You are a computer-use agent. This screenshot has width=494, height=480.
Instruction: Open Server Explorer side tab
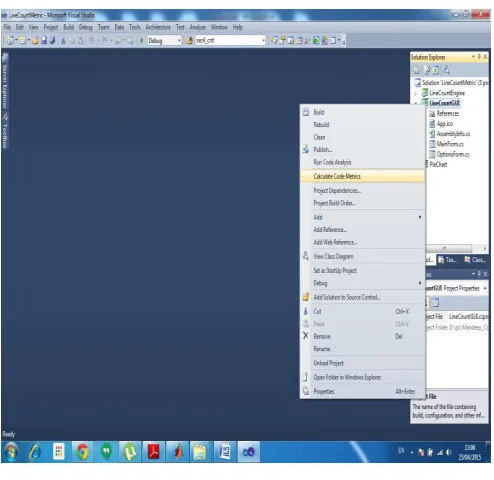click(5, 80)
